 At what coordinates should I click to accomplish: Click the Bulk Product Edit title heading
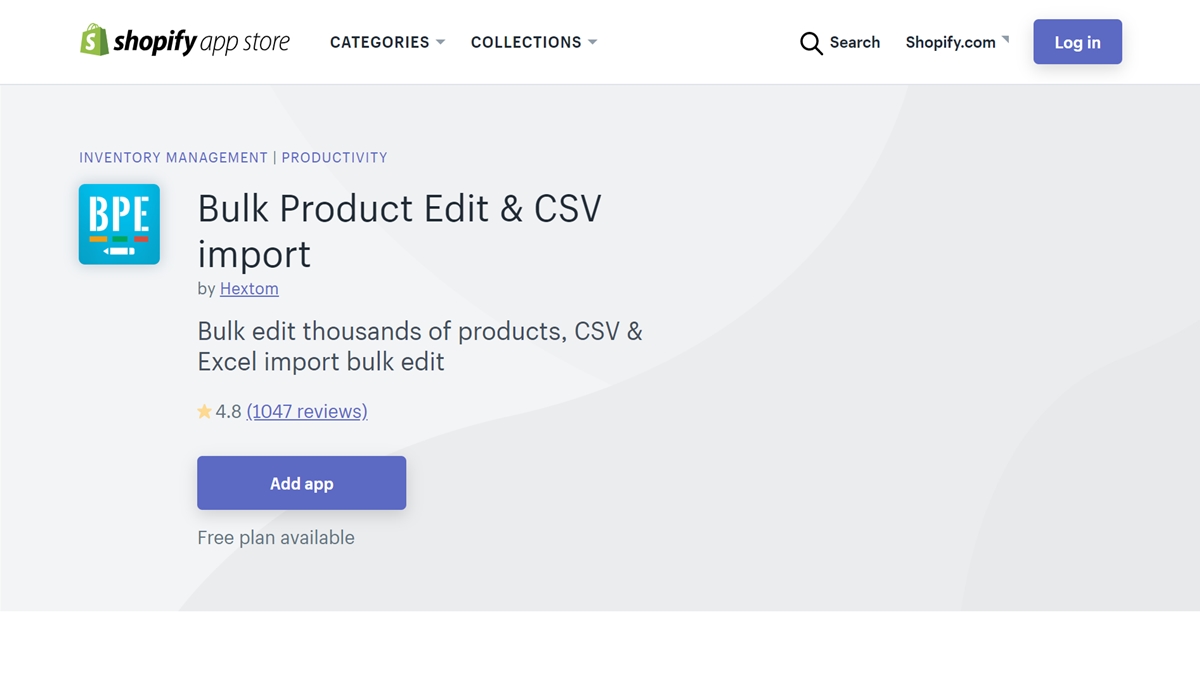click(x=400, y=230)
